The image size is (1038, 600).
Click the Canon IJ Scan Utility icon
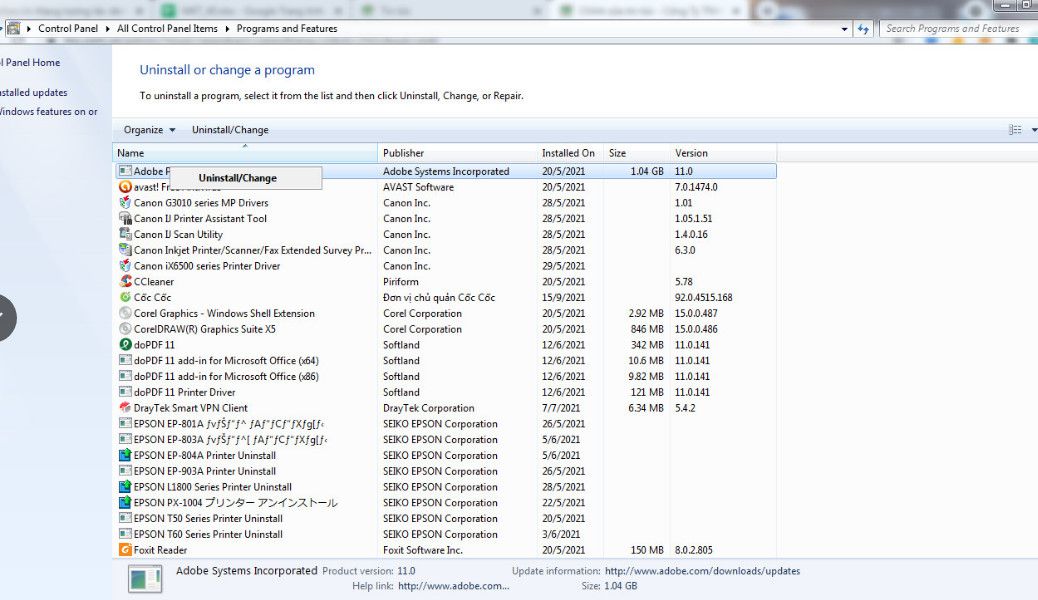(125, 234)
